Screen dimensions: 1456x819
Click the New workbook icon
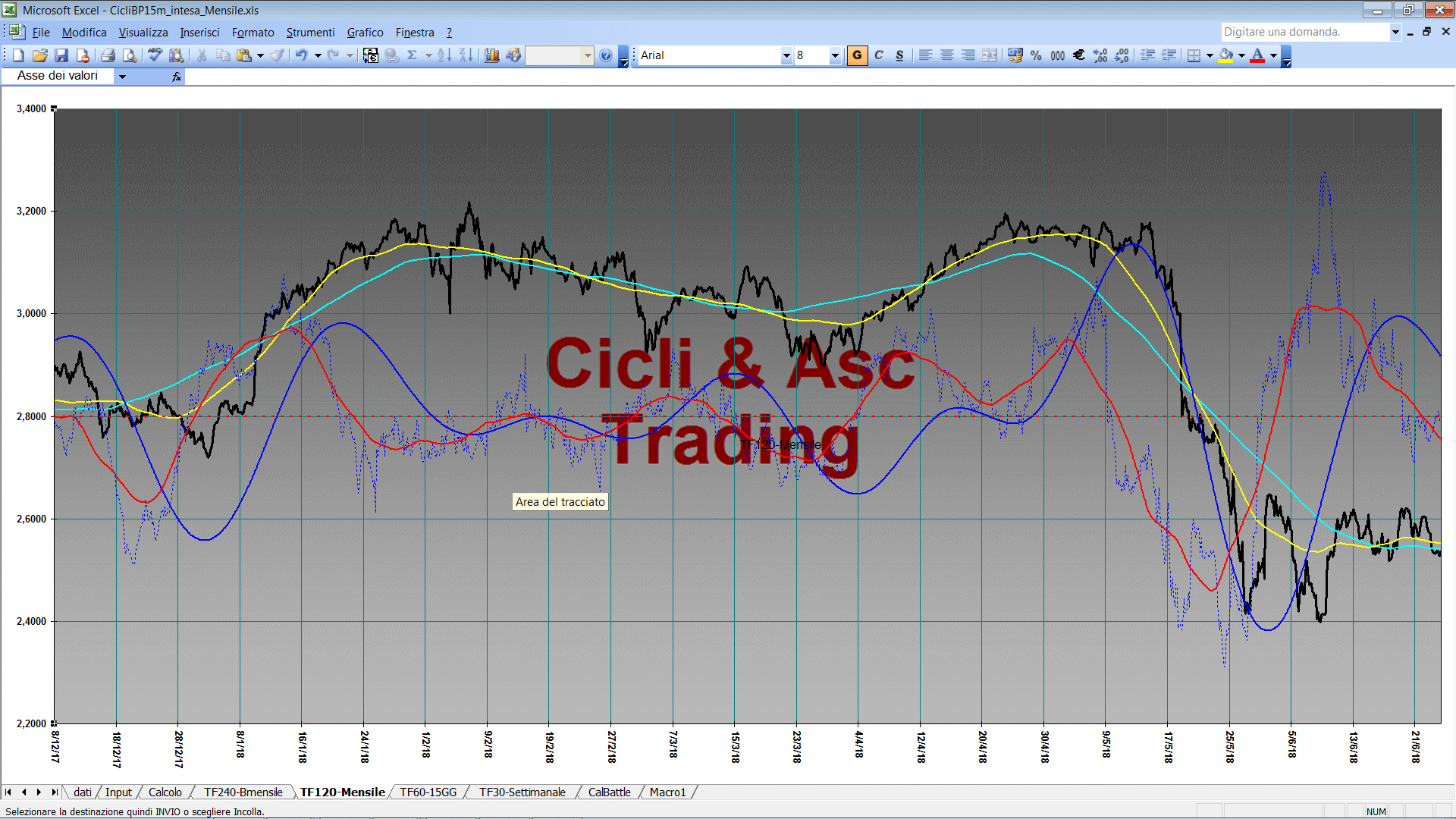click(x=19, y=55)
